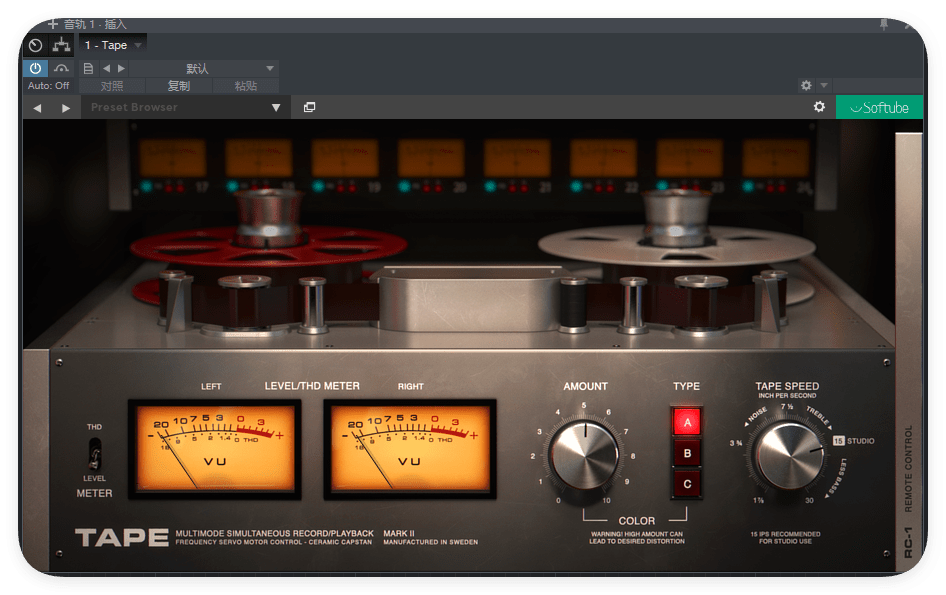Click the gray gear icon in host toolbar

[806, 85]
